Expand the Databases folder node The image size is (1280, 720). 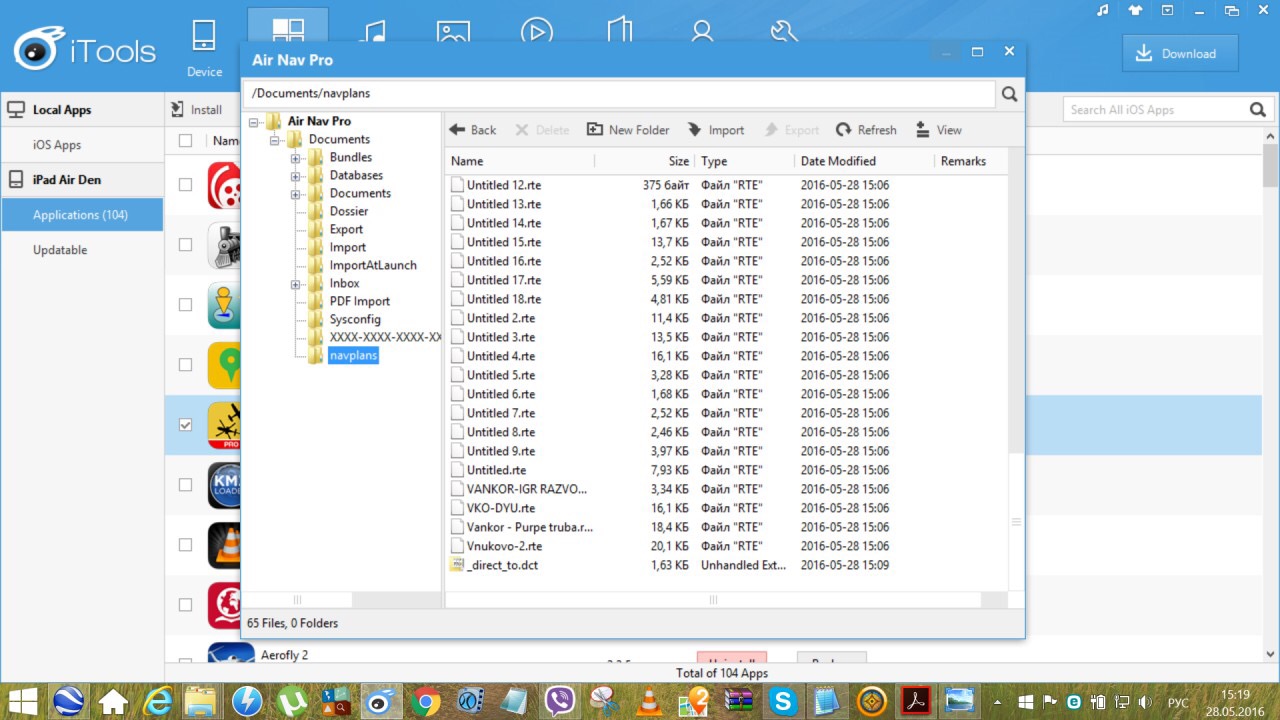coord(295,176)
